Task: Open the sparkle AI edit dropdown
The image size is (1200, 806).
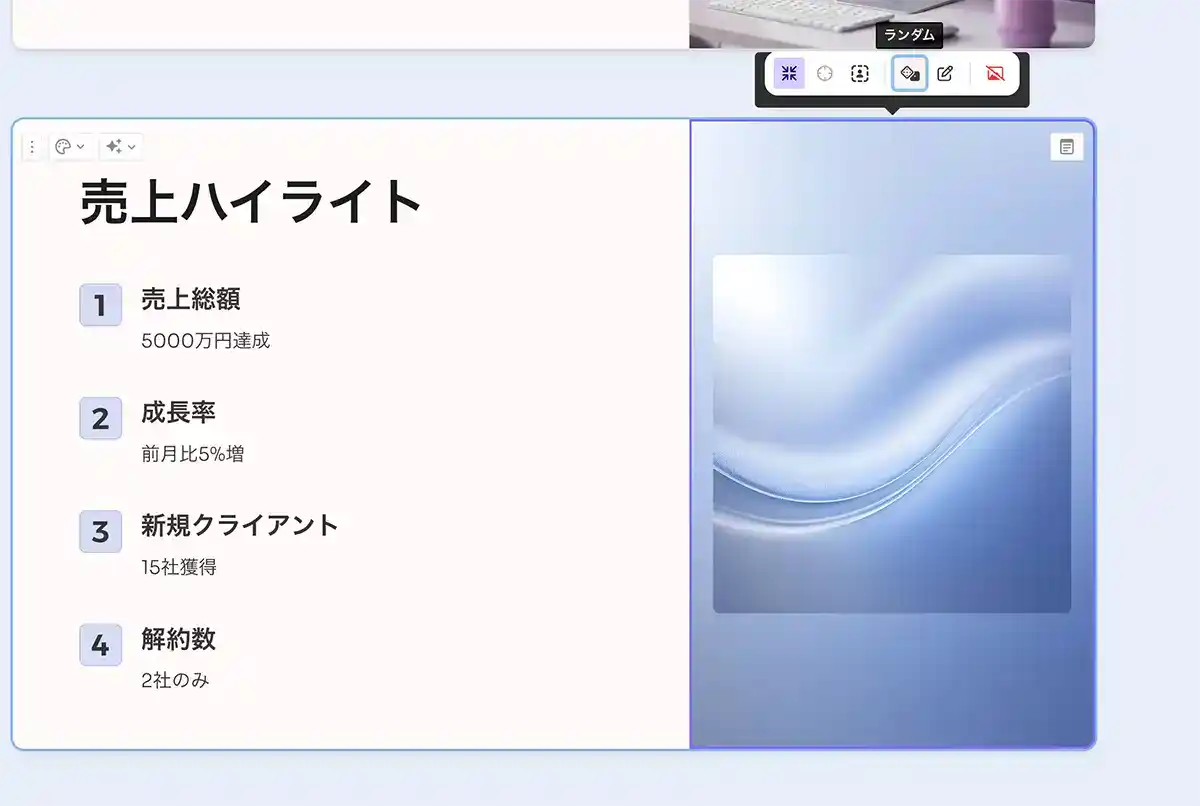Action: [120, 147]
